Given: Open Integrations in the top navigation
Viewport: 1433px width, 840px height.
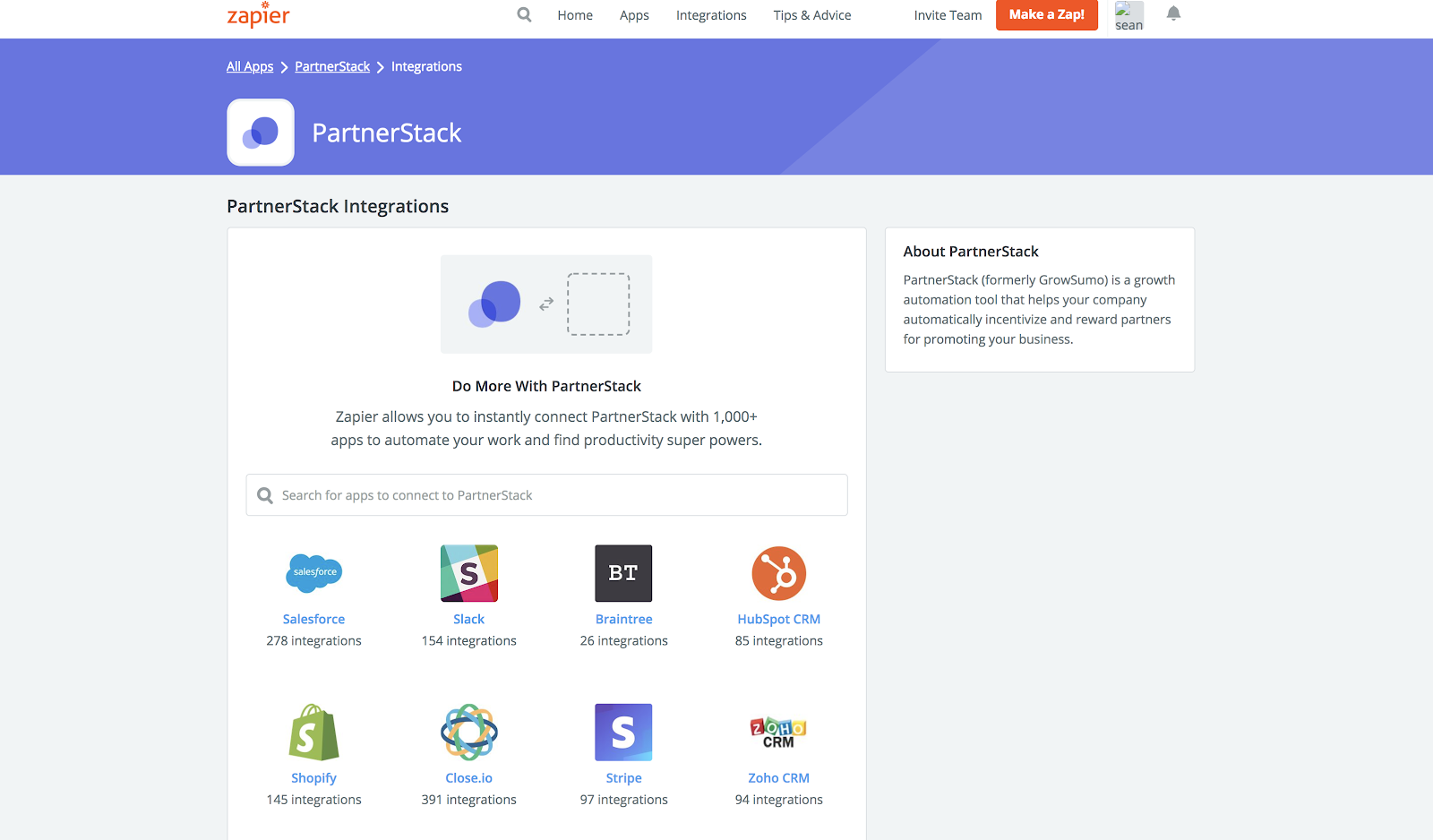Looking at the screenshot, I should [711, 15].
